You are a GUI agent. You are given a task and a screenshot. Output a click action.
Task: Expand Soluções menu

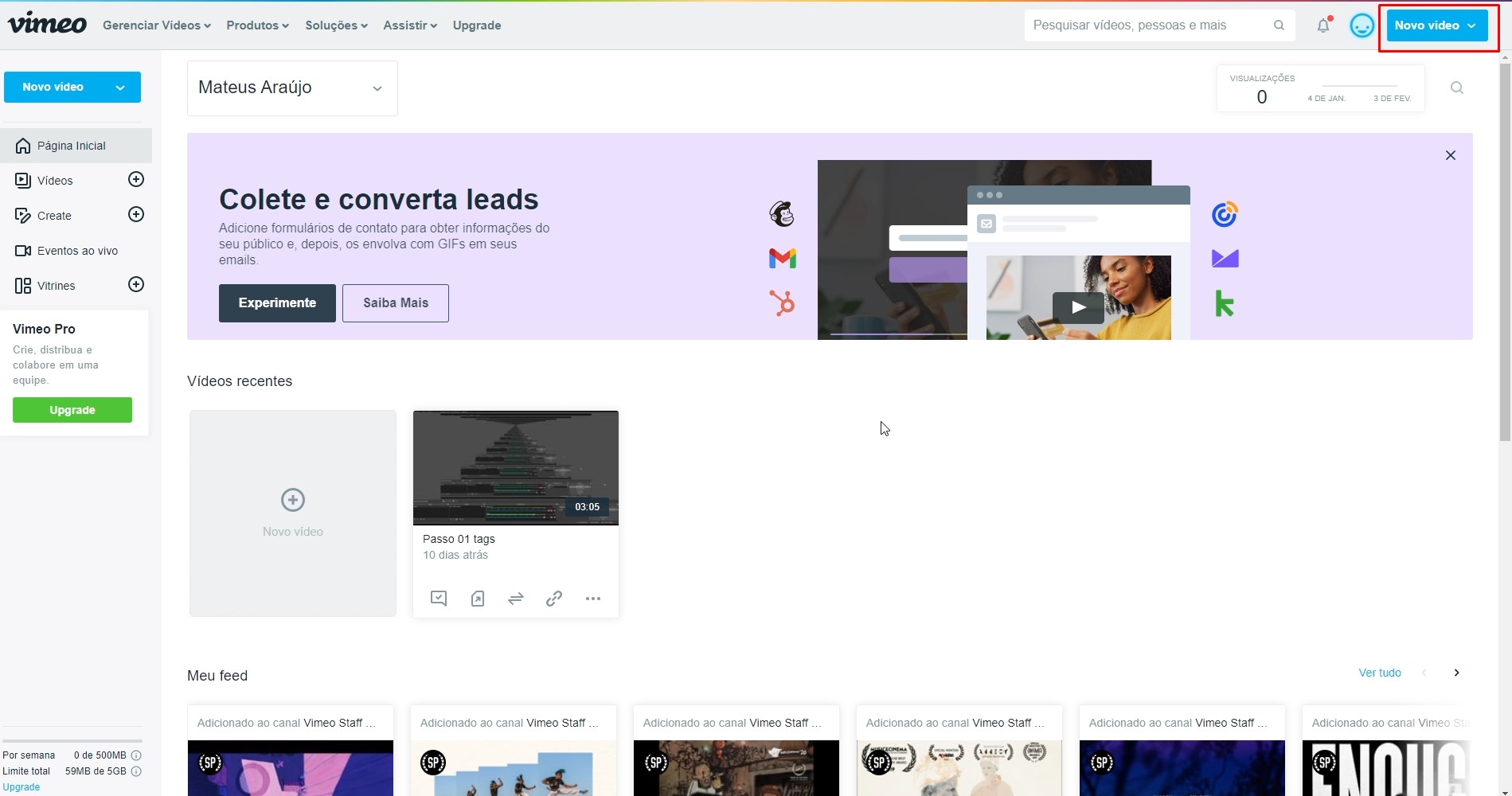pyautogui.click(x=337, y=25)
